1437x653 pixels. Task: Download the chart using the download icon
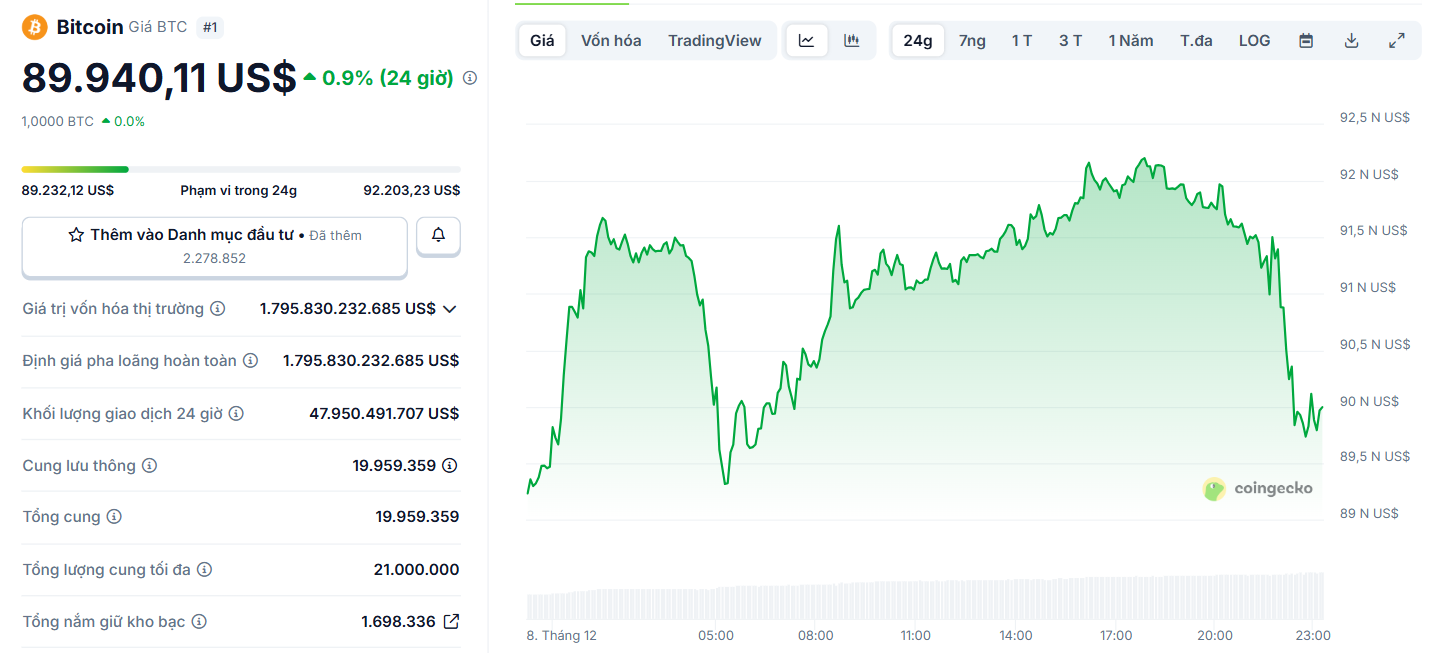pyautogui.click(x=1350, y=40)
